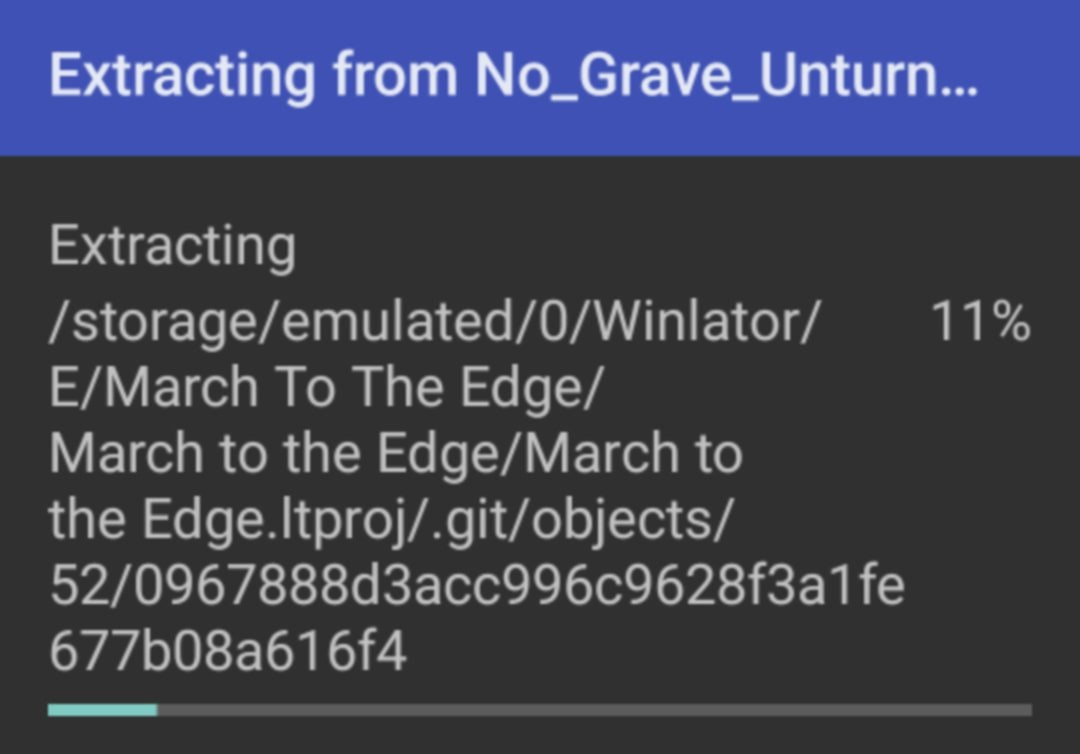Screen dimensions: 1080x754
Task: Click the 11% progress percentage
Action: (x=980, y=322)
